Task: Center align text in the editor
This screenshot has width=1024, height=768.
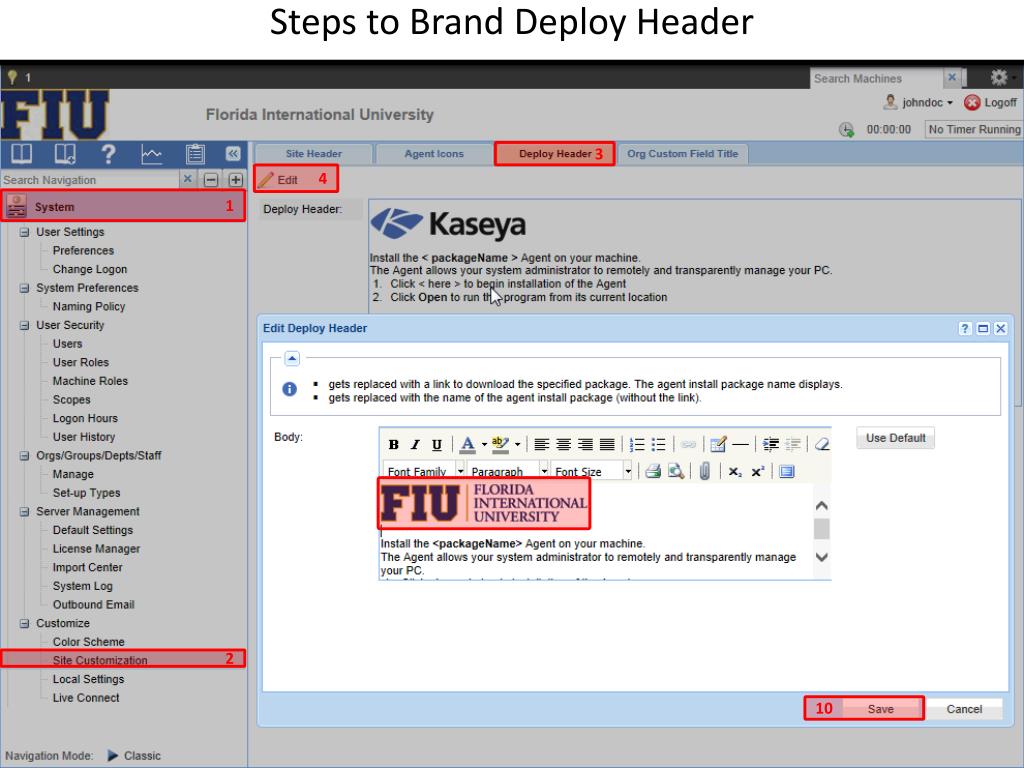Action: (564, 445)
